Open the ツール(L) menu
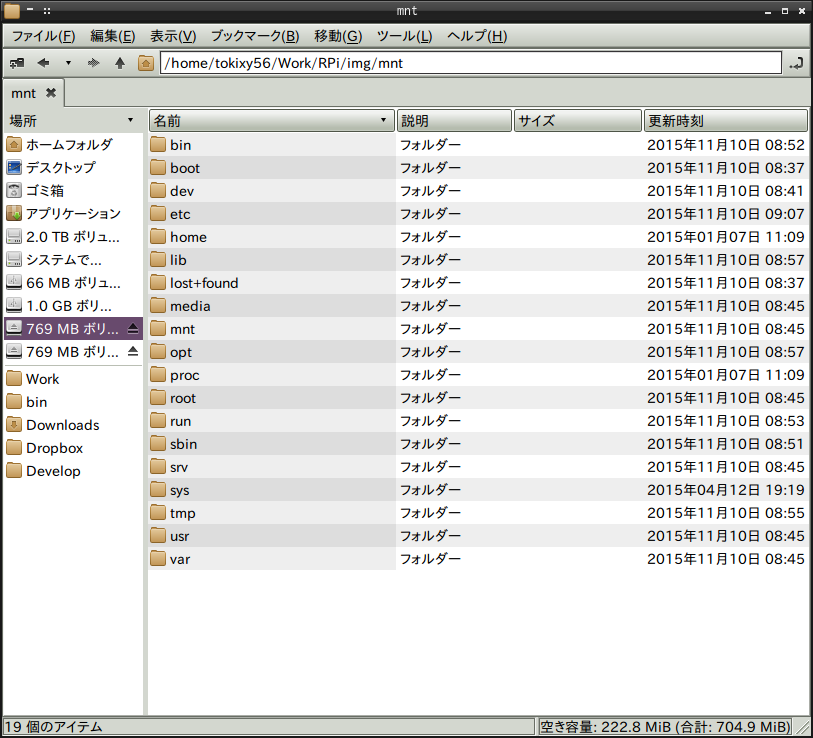Viewport: 813px width, 738px height. pyautogui.click(x=404, y=36)
